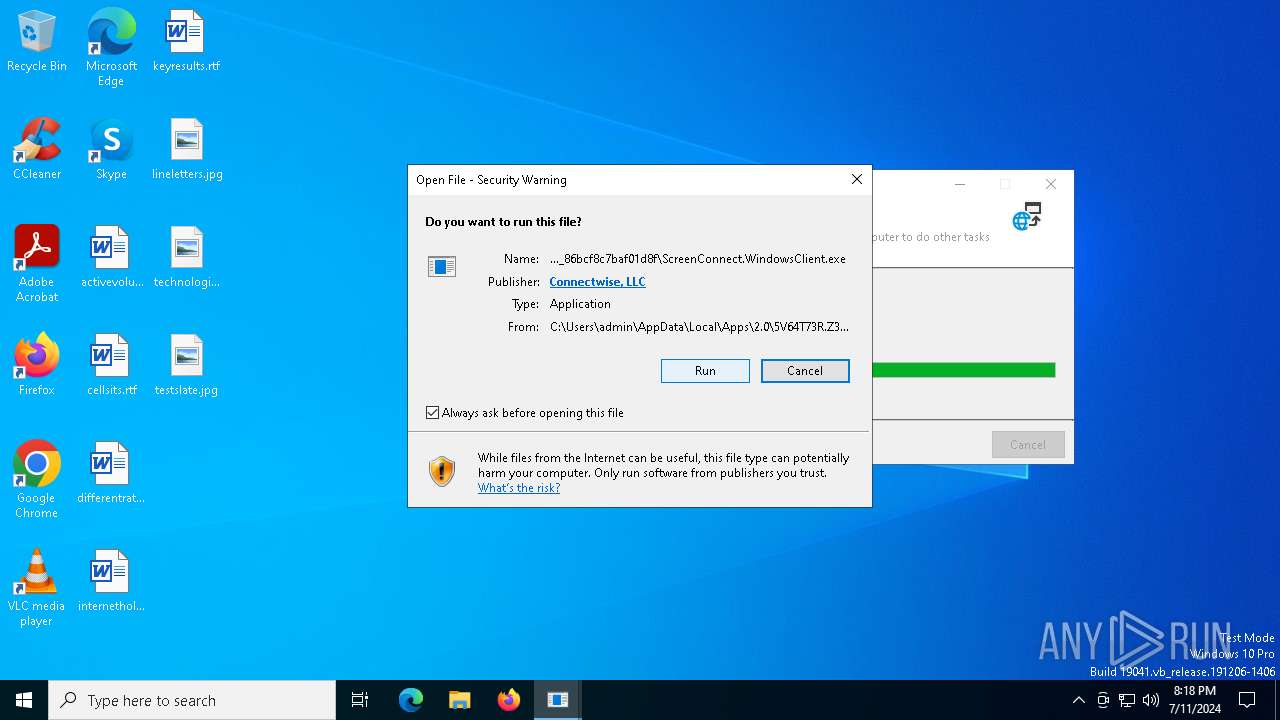1280x720 pixels.
Task: Select cellsits.rtf on desktop
Action: 111,366
